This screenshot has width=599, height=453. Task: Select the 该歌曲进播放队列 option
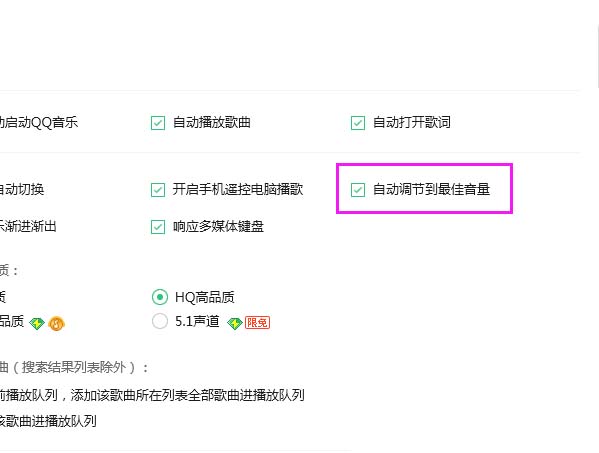click(48, 421)
